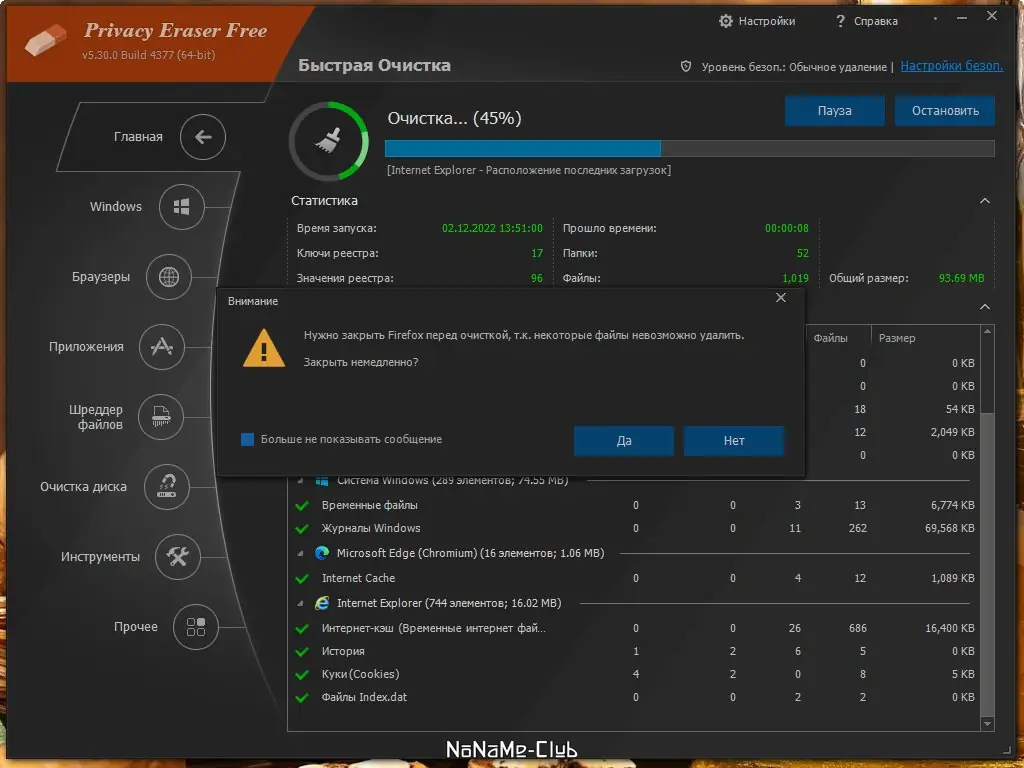Open the Очистка диска disk icon
Screen dimensions: 1024x768
tap(167, 487)
